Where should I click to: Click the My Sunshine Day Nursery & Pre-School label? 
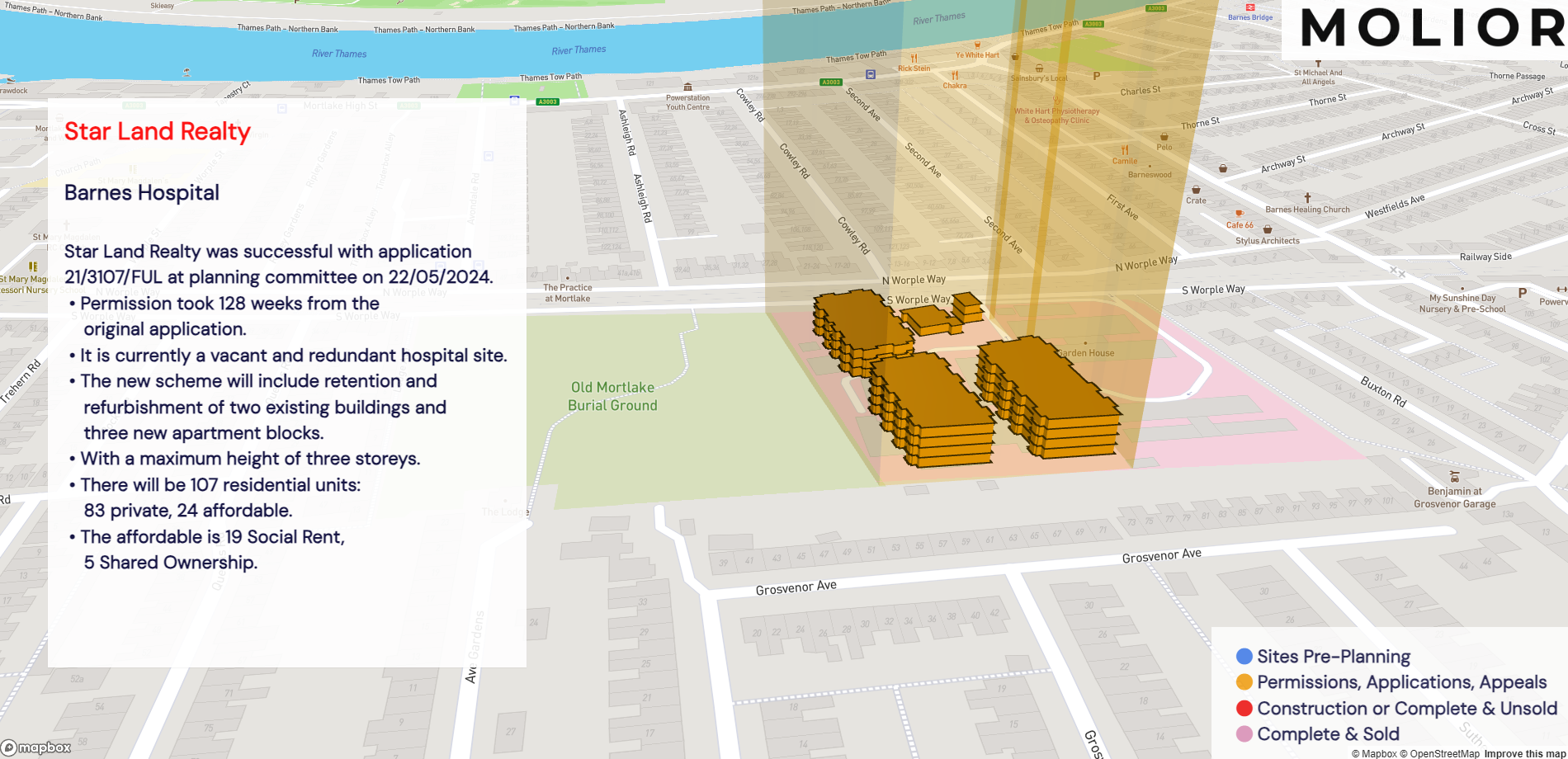tap(1462, 304)
